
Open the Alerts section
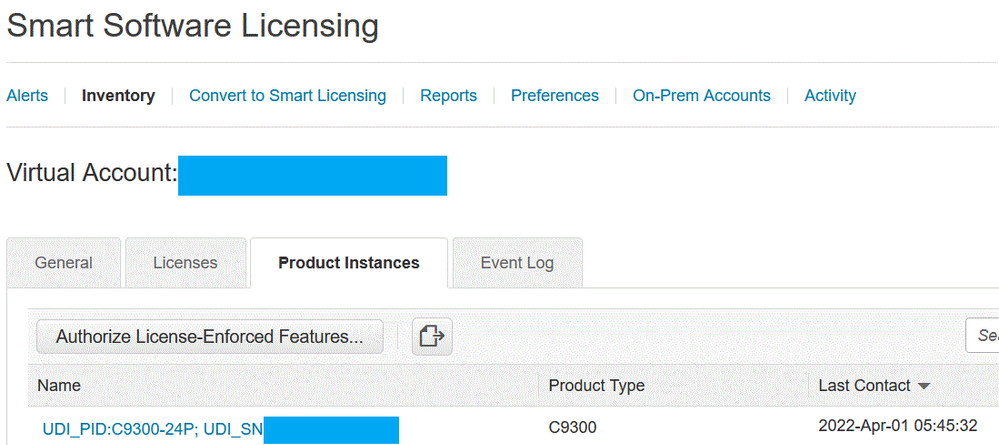27,96
